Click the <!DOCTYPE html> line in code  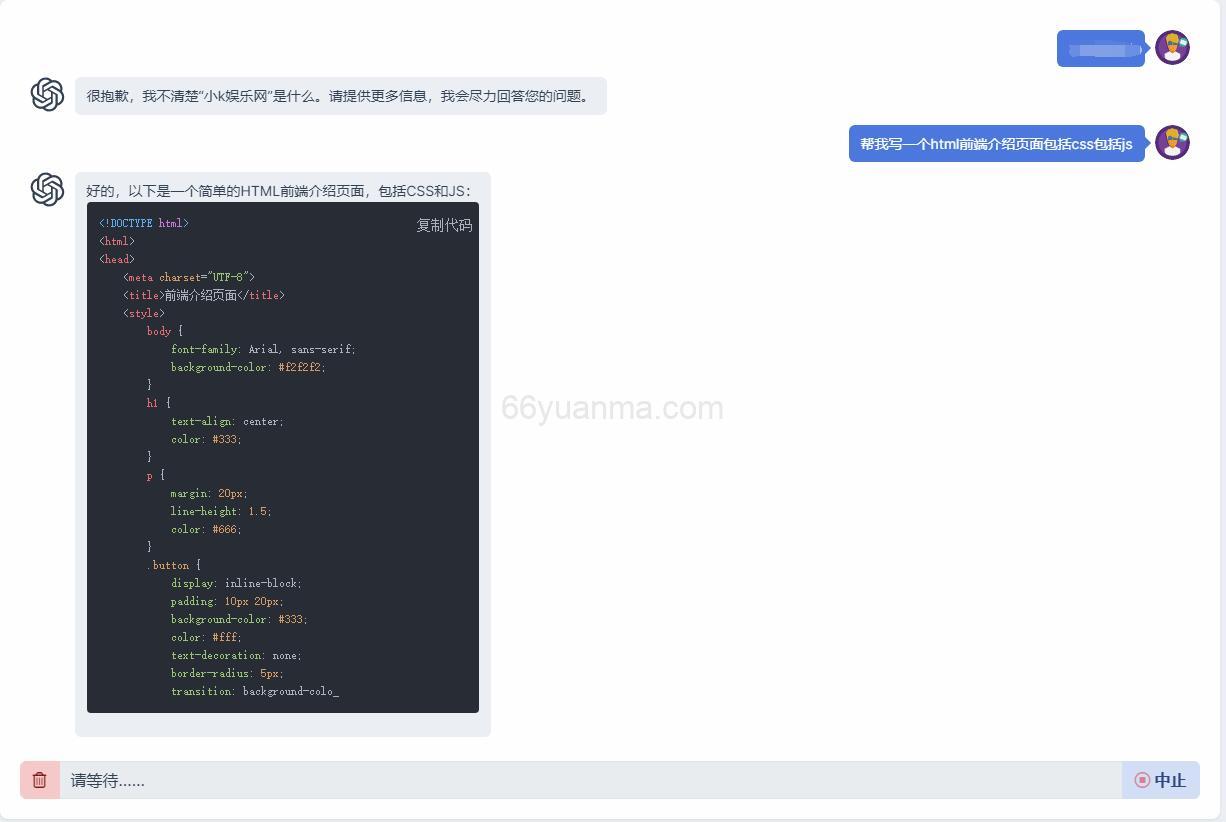coord(144,223)
